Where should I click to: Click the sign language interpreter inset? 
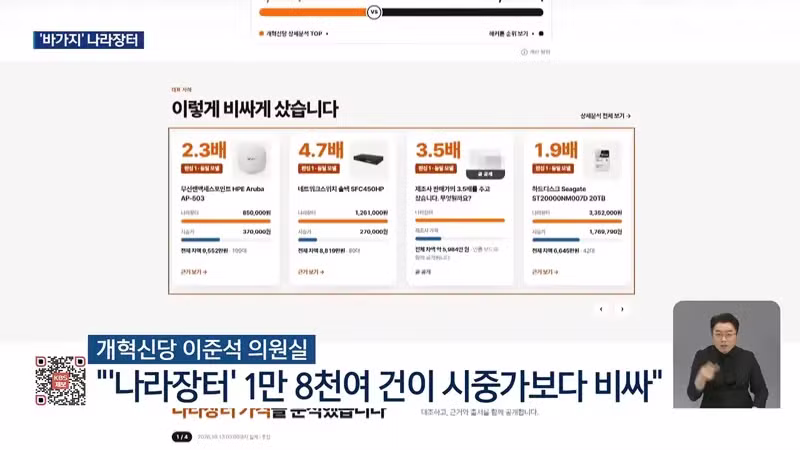pyautogui.click(x=727, y=355)
